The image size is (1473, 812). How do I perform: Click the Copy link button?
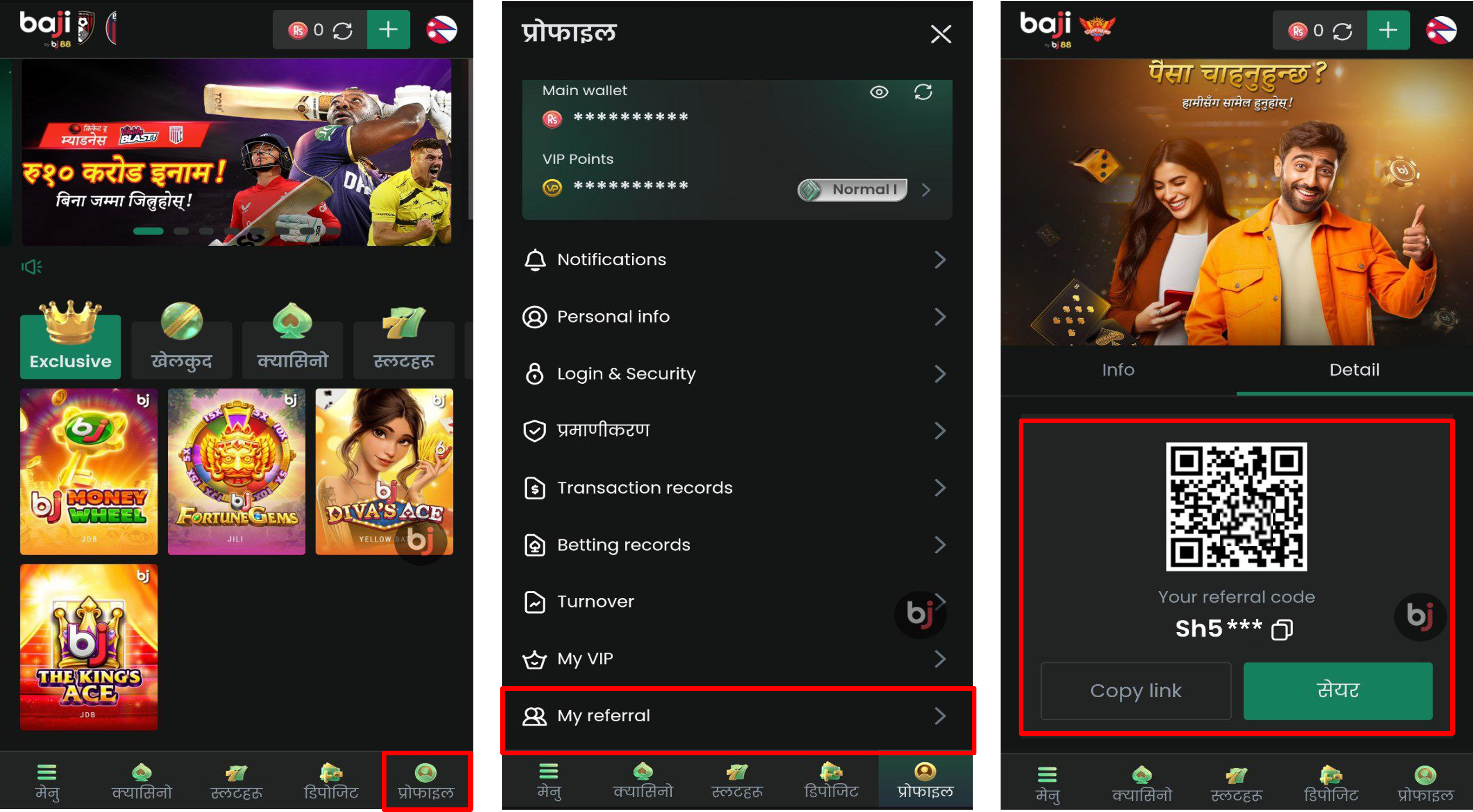pyautogui.click(x=1136, y=691)
